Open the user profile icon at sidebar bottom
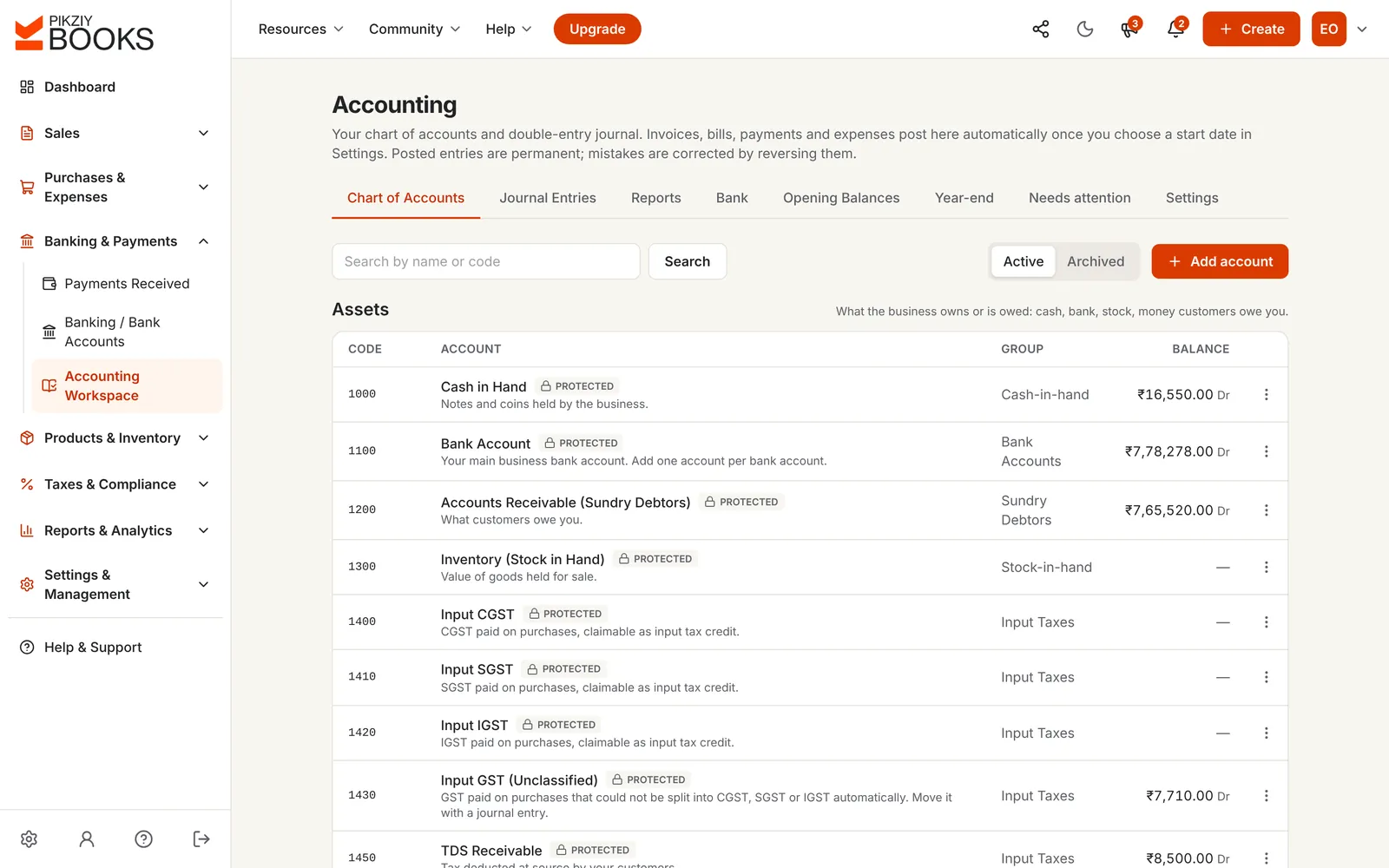This screenshot has width=1389, height=868. coord(87,838)
